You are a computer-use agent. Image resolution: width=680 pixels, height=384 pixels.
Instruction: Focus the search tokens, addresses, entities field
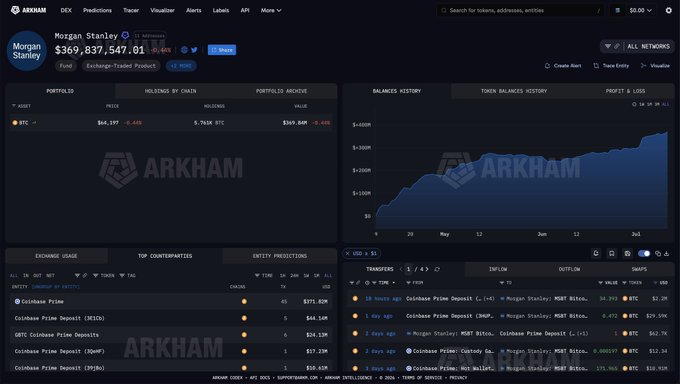point(520,10)
